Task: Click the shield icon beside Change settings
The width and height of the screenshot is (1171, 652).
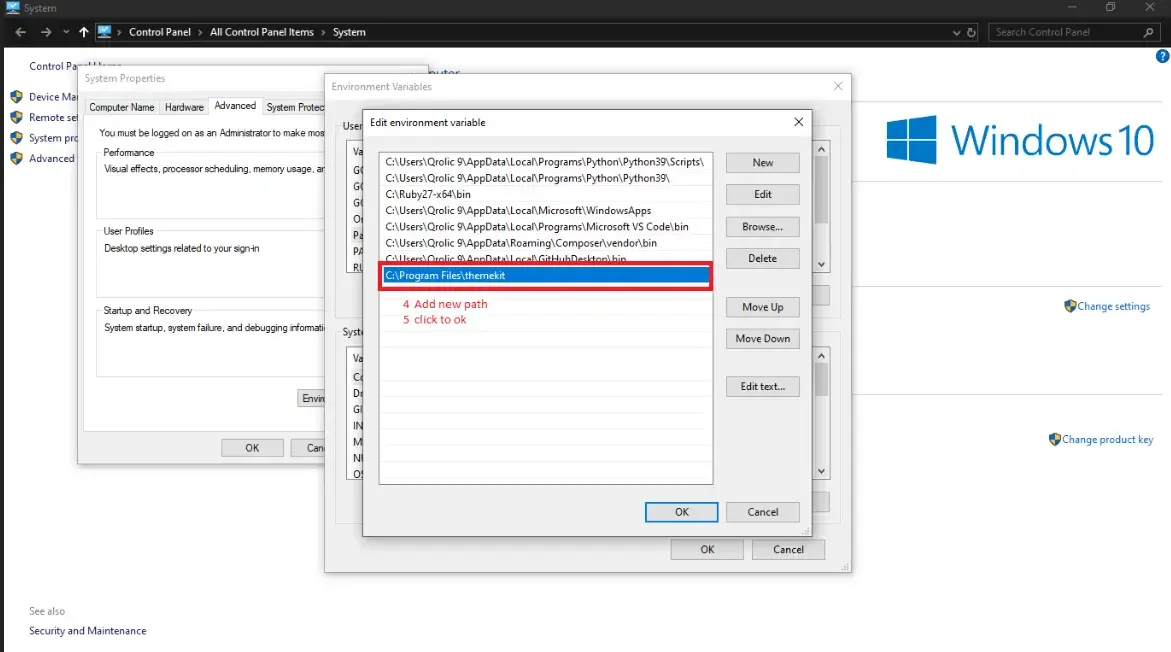Action: 1070,306
